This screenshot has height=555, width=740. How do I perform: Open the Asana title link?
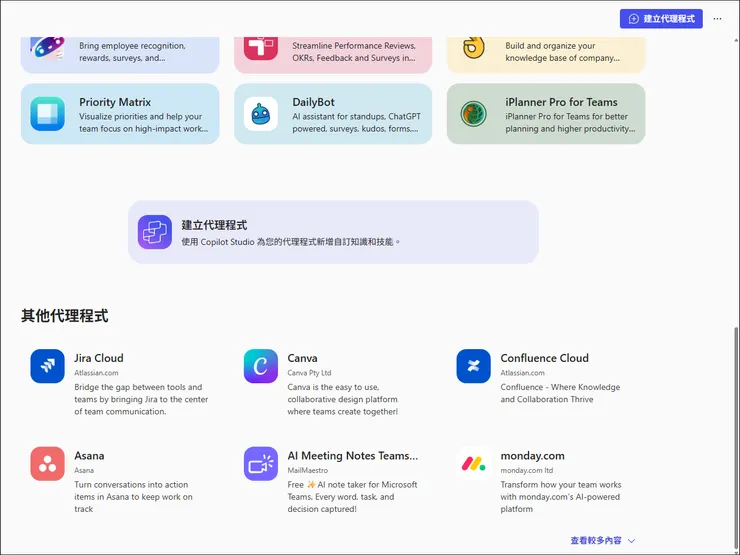click(89, 455)
